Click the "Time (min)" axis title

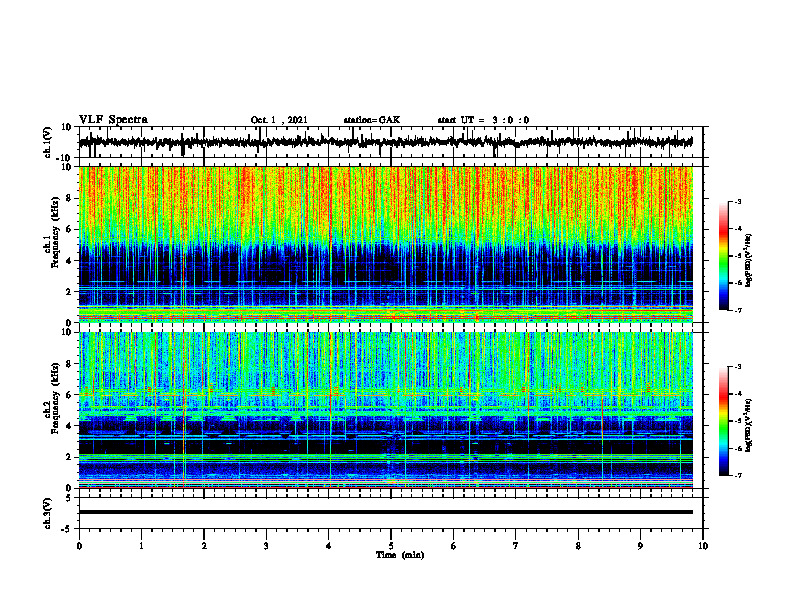click(400, 555)
